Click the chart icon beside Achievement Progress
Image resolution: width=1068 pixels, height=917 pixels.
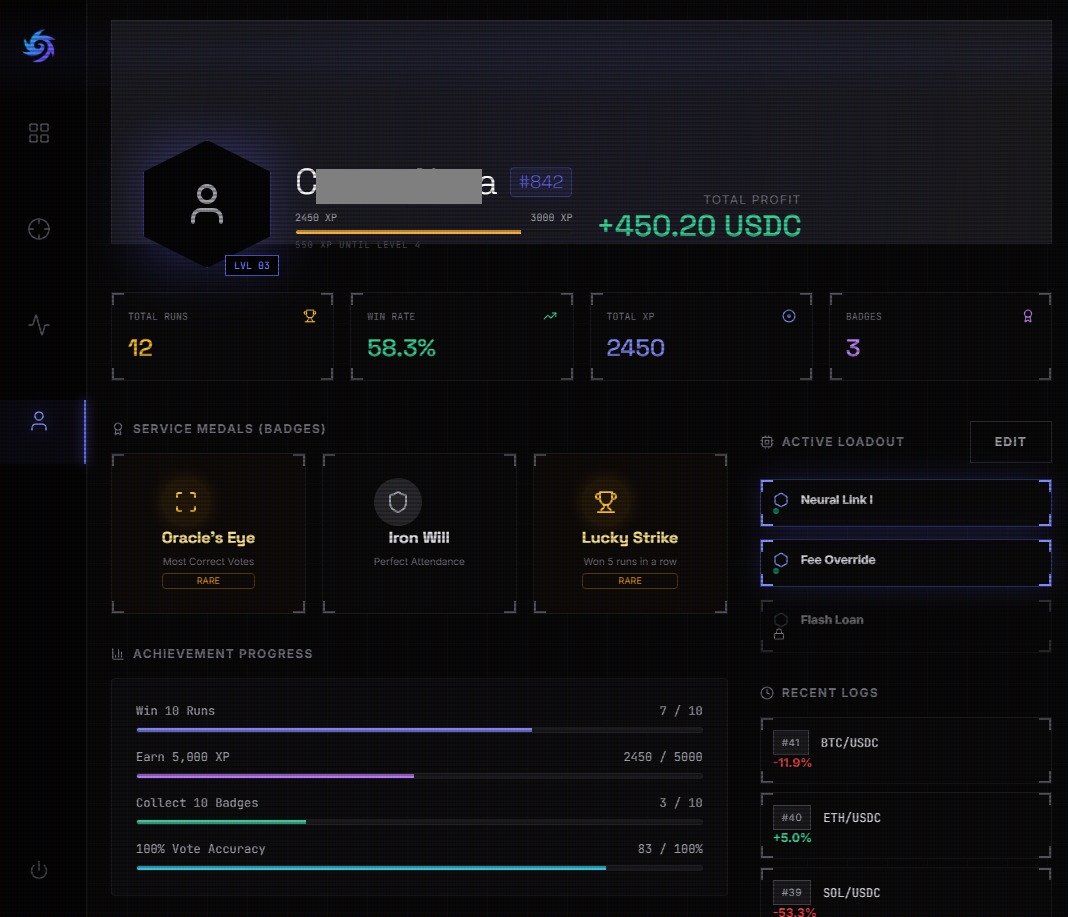117,654
